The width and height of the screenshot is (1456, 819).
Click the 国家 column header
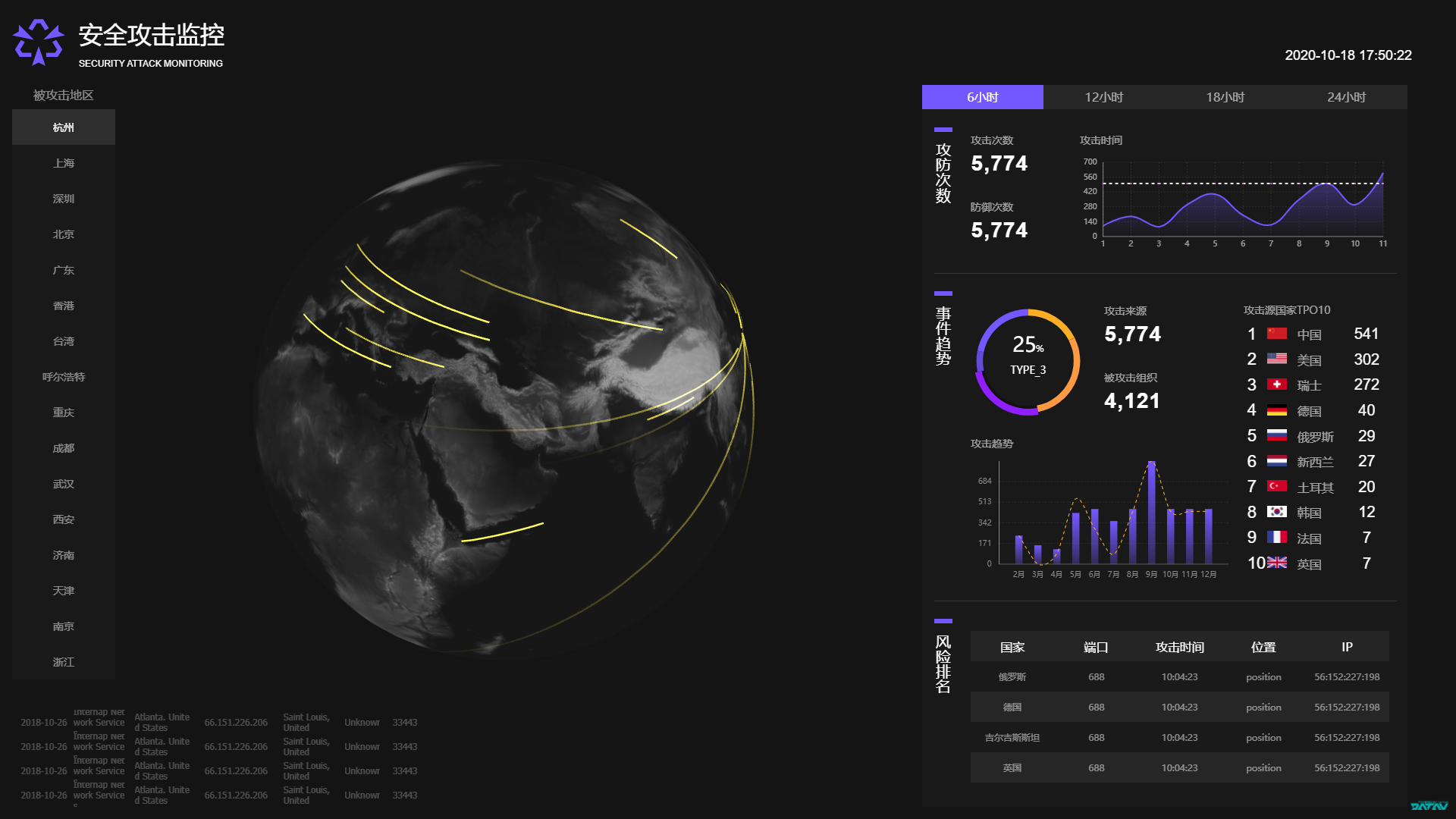point(1012,647)
